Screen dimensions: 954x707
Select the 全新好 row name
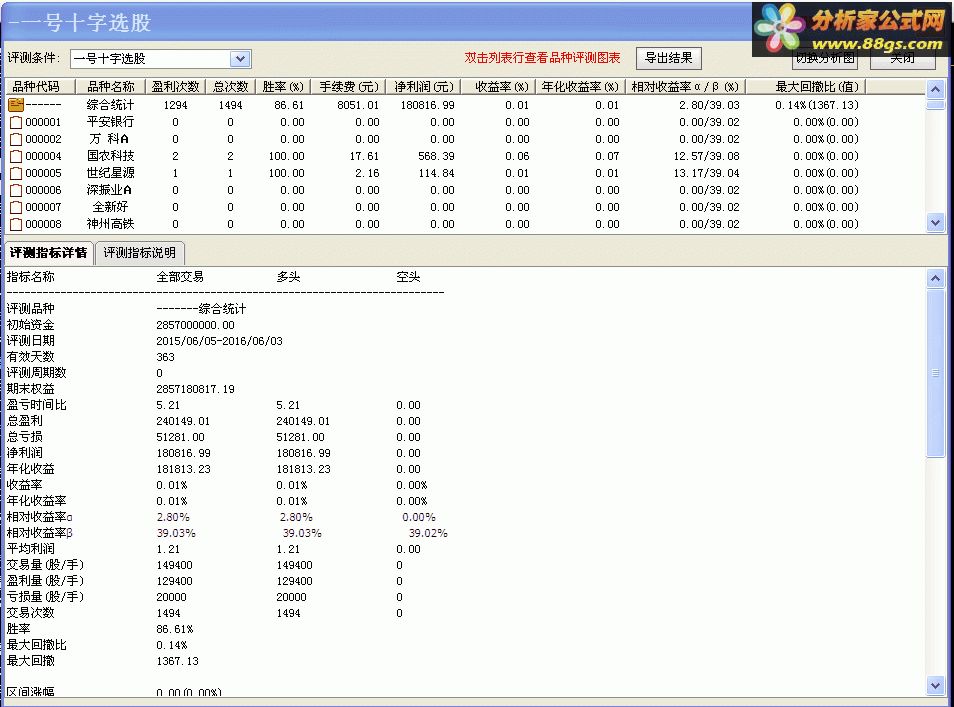tap(110, 207)
